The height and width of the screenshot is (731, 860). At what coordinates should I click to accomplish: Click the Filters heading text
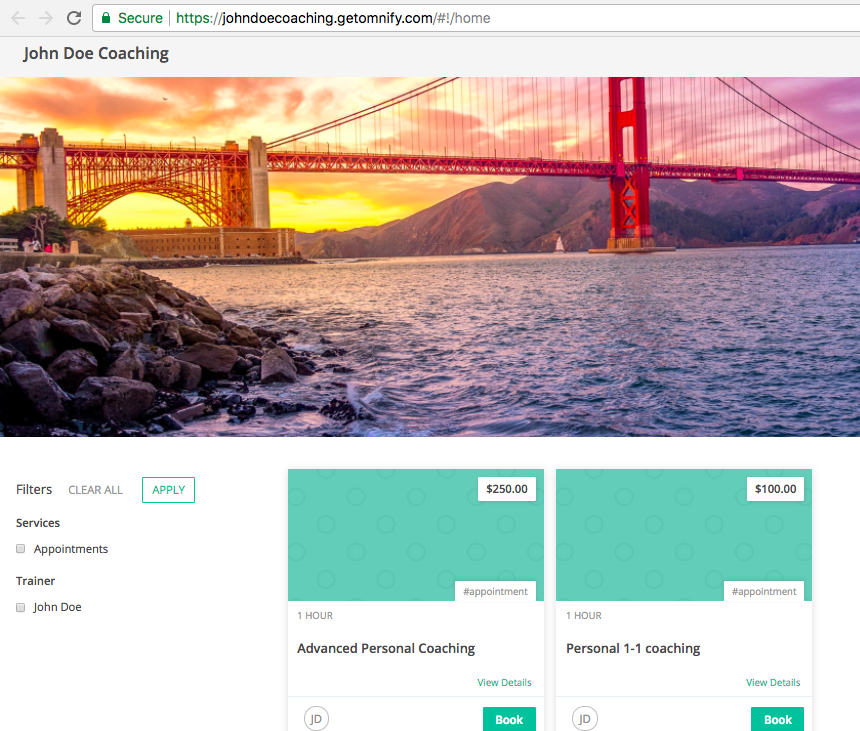pyautogui.click(x=34, y=489)
